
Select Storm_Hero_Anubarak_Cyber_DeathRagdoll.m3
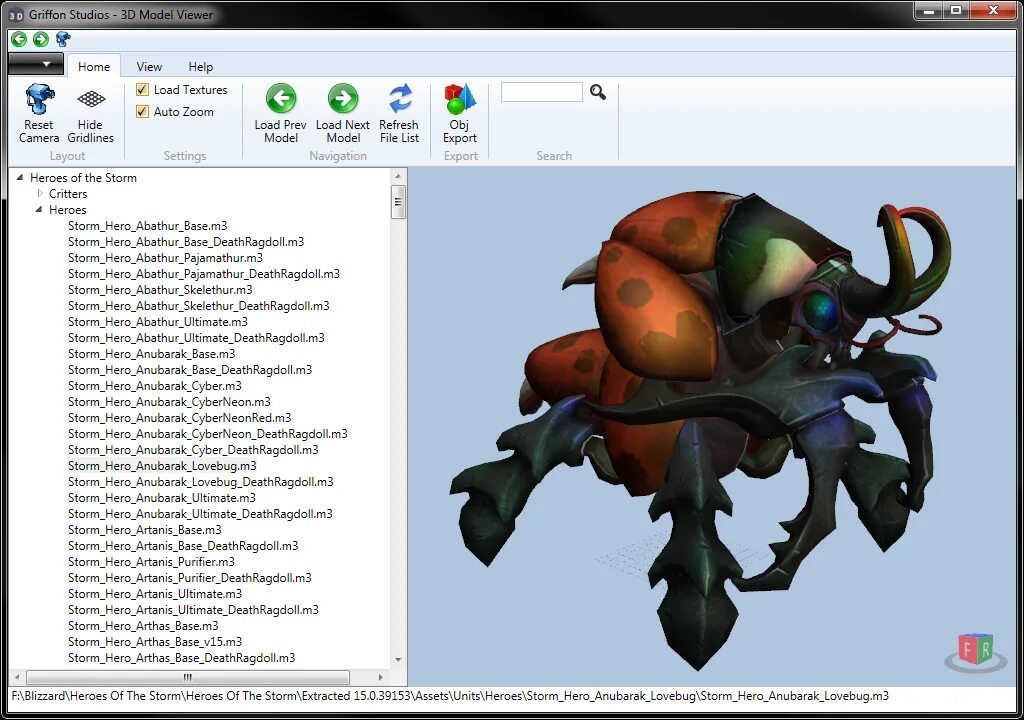(x=193, y=450)
